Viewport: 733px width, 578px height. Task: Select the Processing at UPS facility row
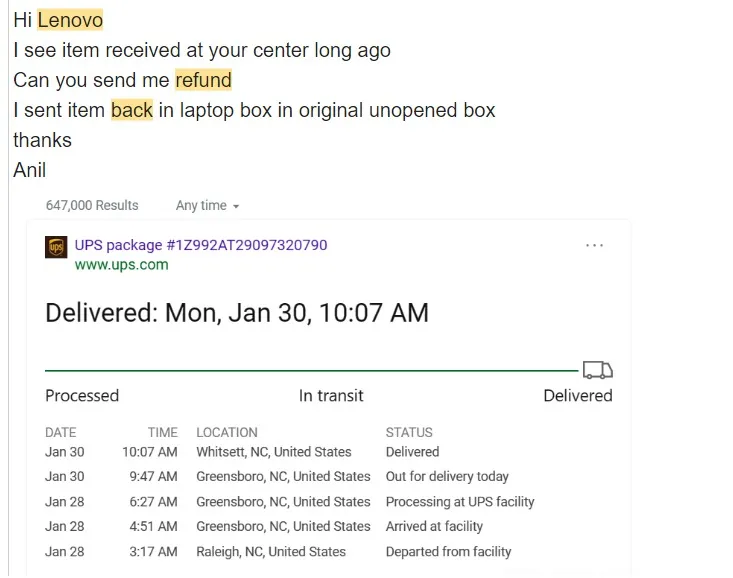pos(290,502)
